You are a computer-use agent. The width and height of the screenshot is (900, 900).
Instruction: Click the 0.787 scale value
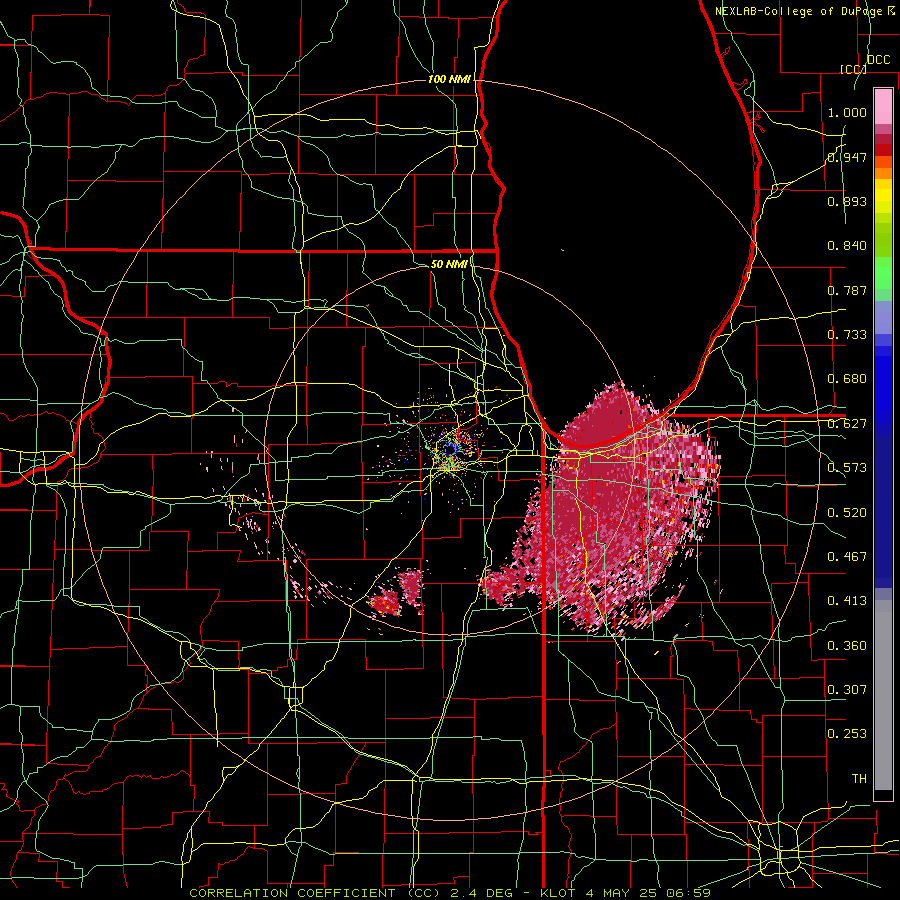point(847,290)
